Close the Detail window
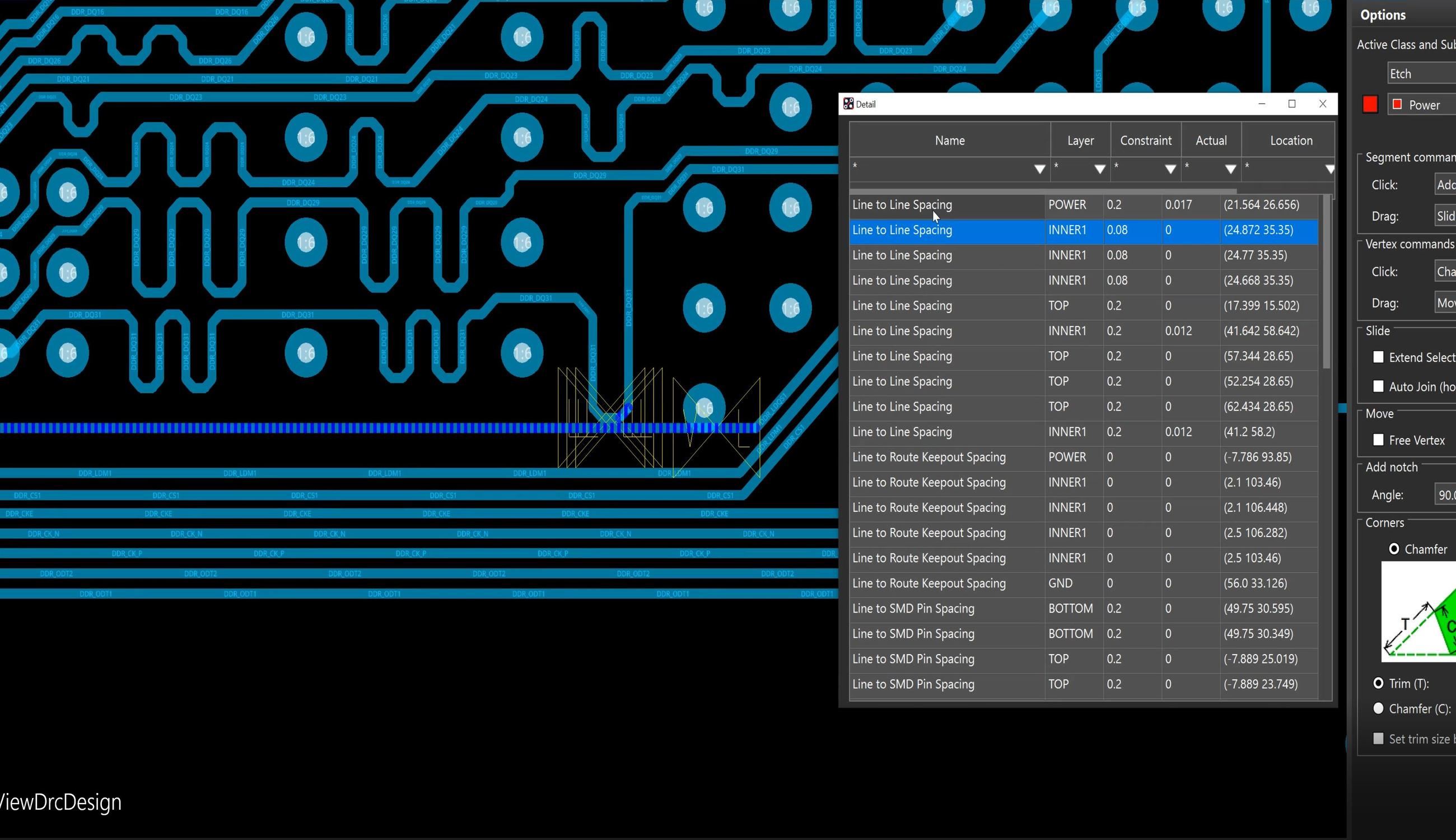 [1323, 104]
